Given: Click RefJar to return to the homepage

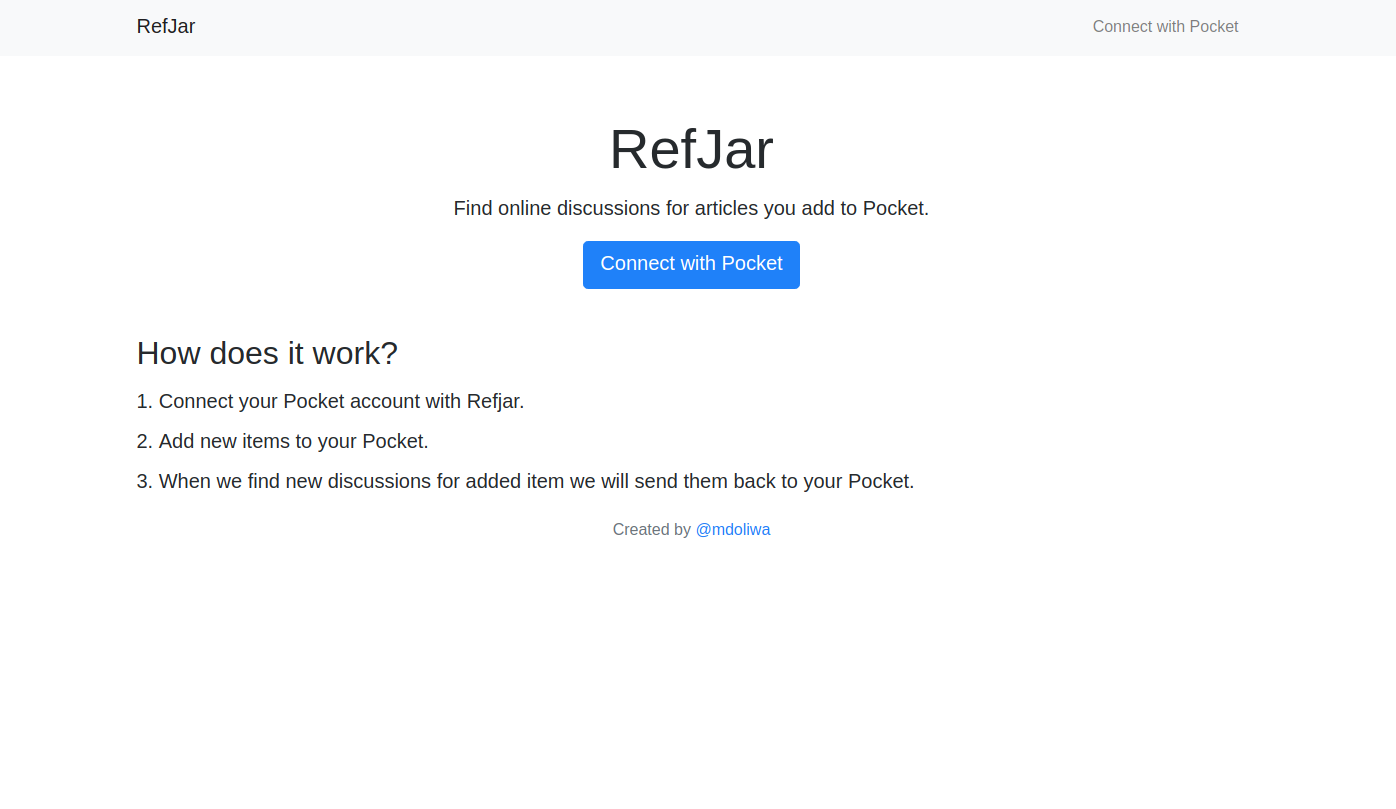Looking at the screenshot, I should (x=166, y=26).
